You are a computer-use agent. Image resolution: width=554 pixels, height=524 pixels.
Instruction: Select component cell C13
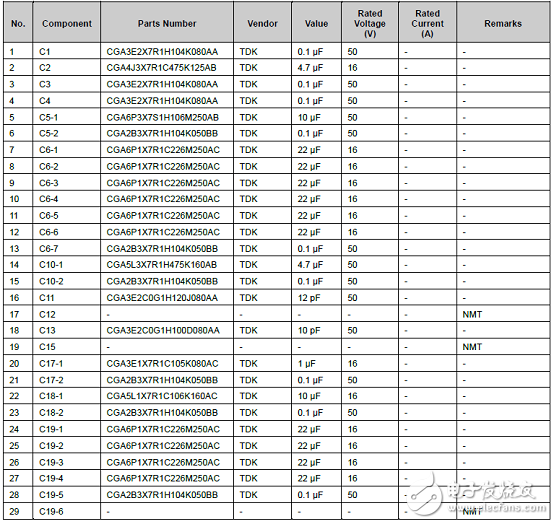67,330
